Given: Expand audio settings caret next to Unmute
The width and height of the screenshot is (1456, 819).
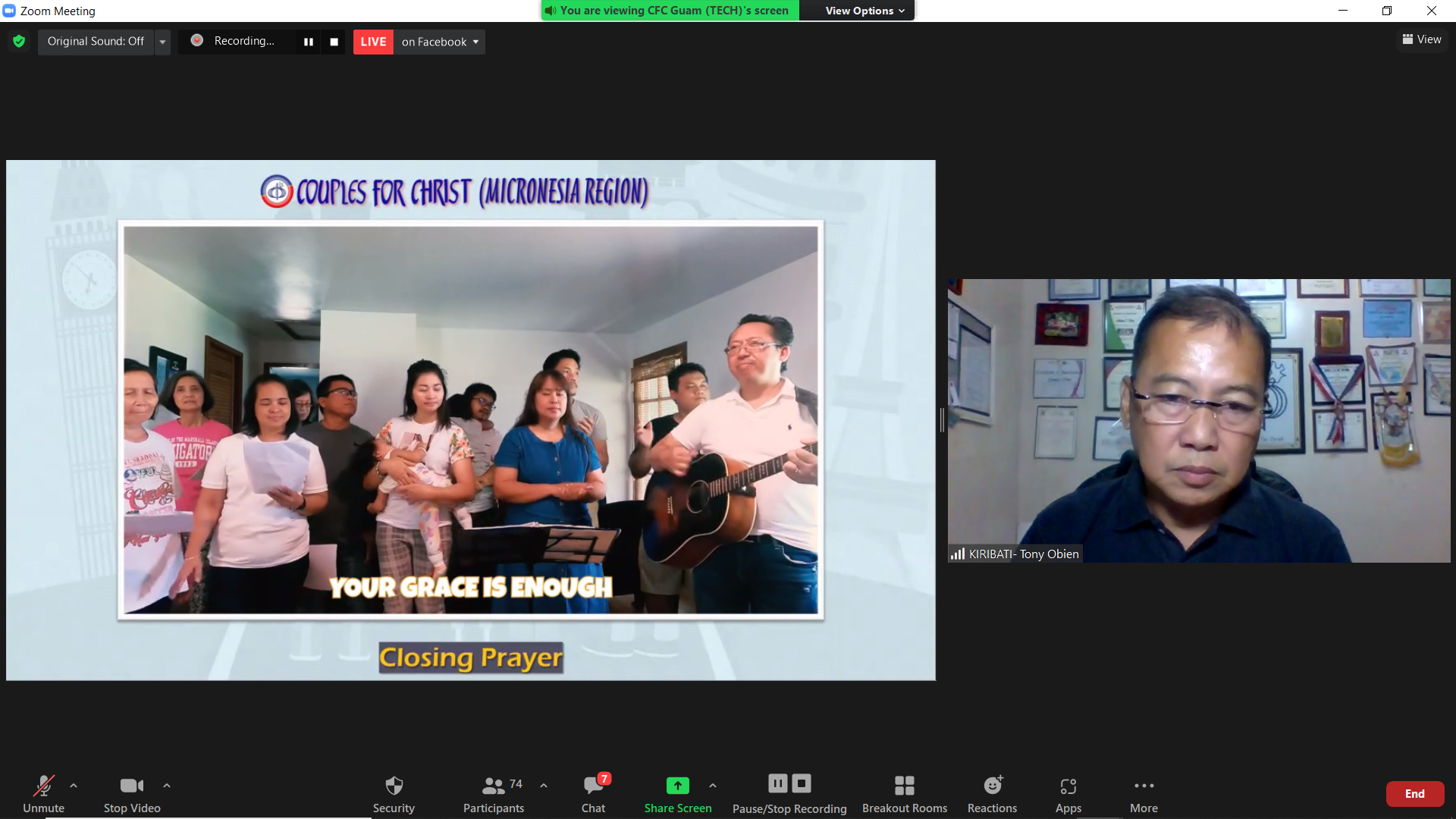Looking at the screenshot, I should 74,786.
